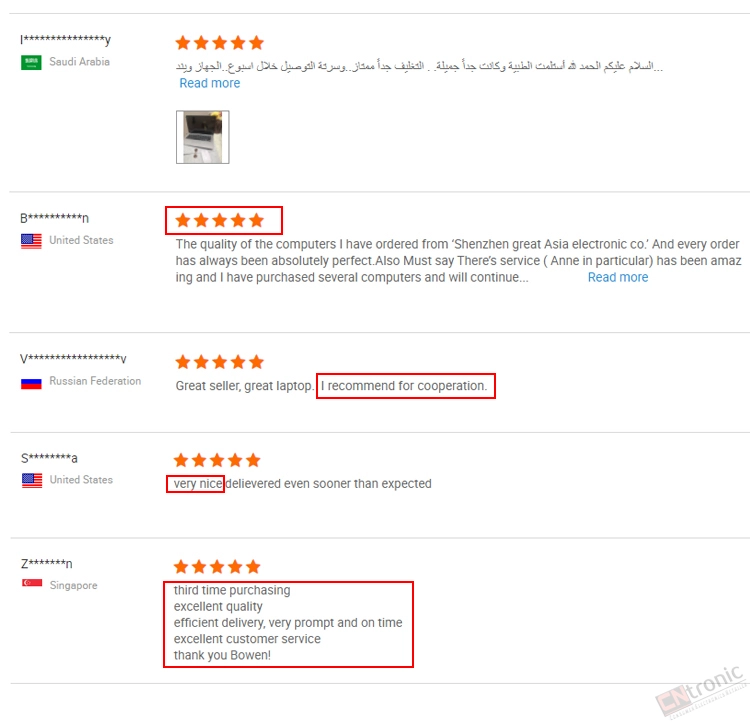Viewport: 750px width, 724px height.
Task: Click the star rating of the Singapore review
Action: (x=217, y=567)
